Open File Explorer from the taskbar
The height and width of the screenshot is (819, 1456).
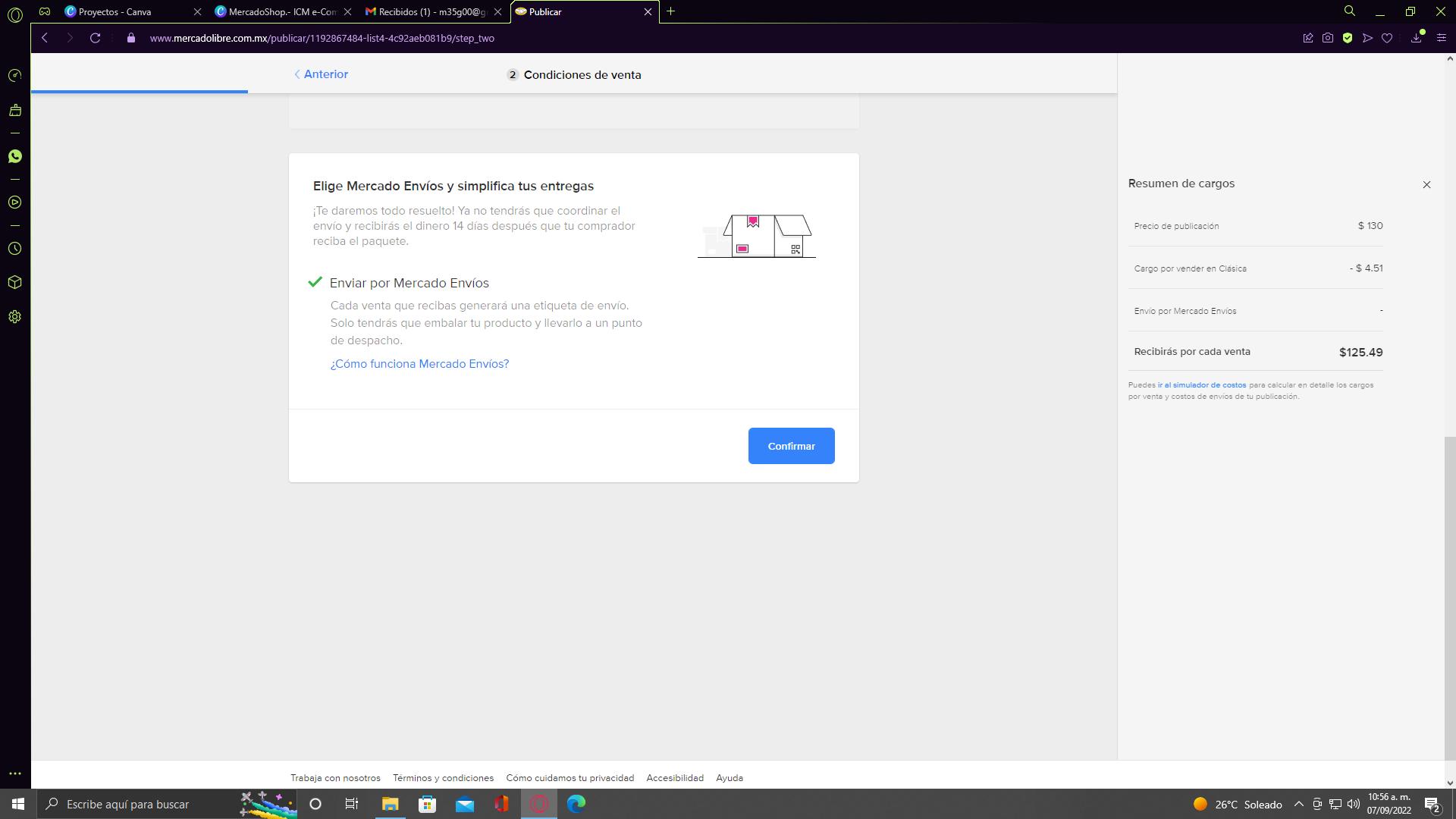point(390,804)
